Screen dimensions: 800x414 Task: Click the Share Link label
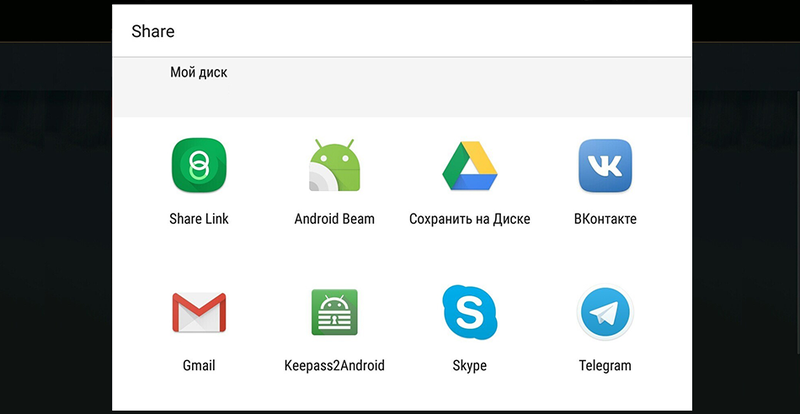tap(199, 219)
